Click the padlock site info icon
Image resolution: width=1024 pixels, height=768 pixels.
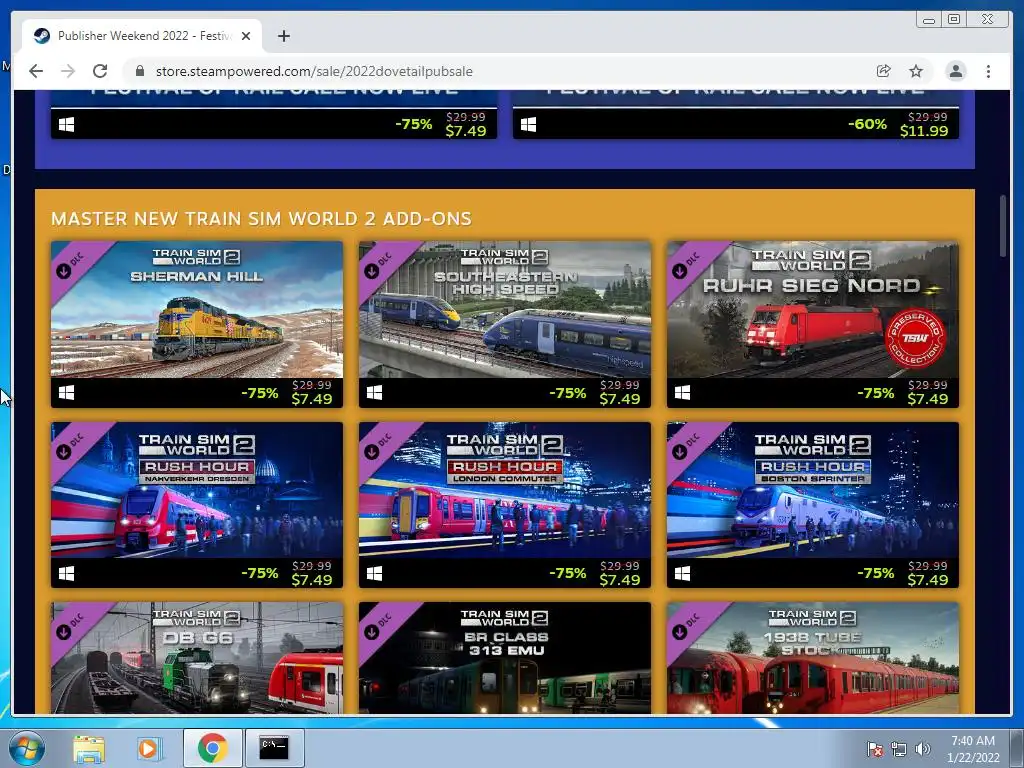tap(139, 71)
